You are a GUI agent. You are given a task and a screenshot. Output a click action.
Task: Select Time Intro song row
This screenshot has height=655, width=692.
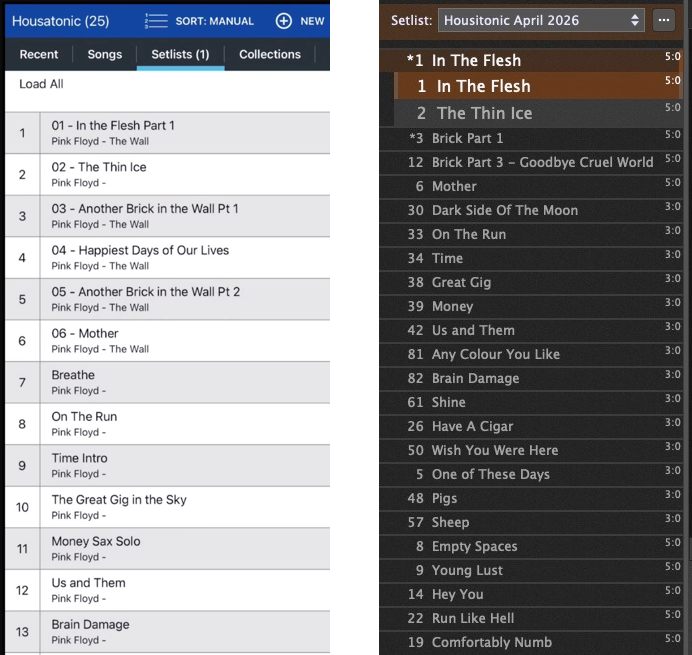click(x=167, y=465)
